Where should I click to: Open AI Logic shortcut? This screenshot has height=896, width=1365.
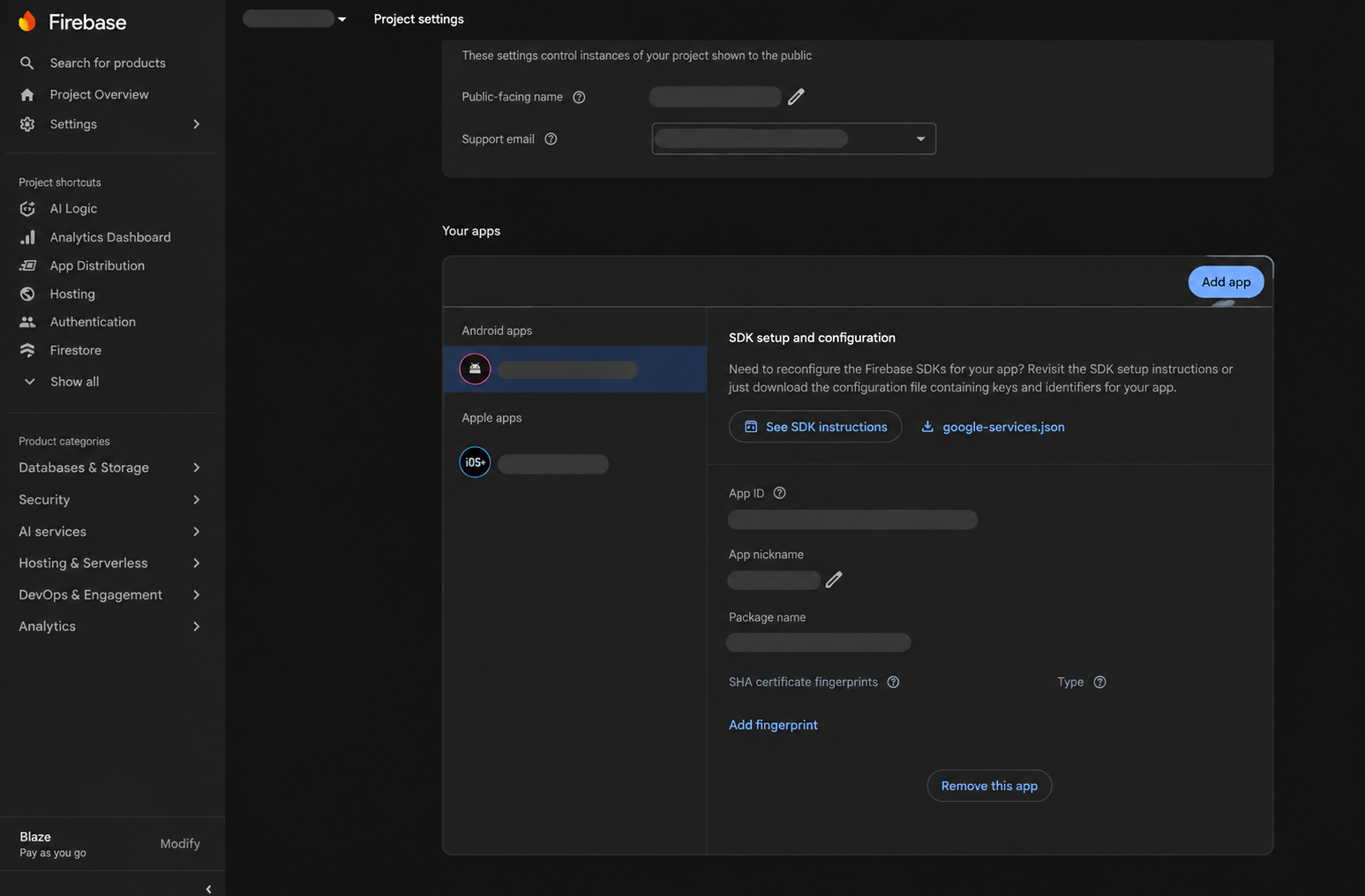click(x=73, y=209)
